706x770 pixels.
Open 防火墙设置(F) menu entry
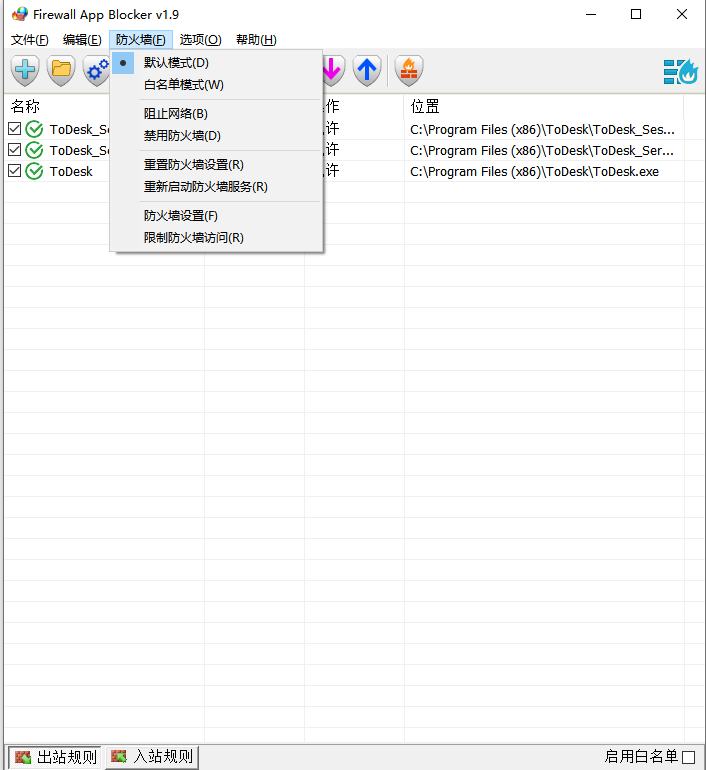point(216,216)
